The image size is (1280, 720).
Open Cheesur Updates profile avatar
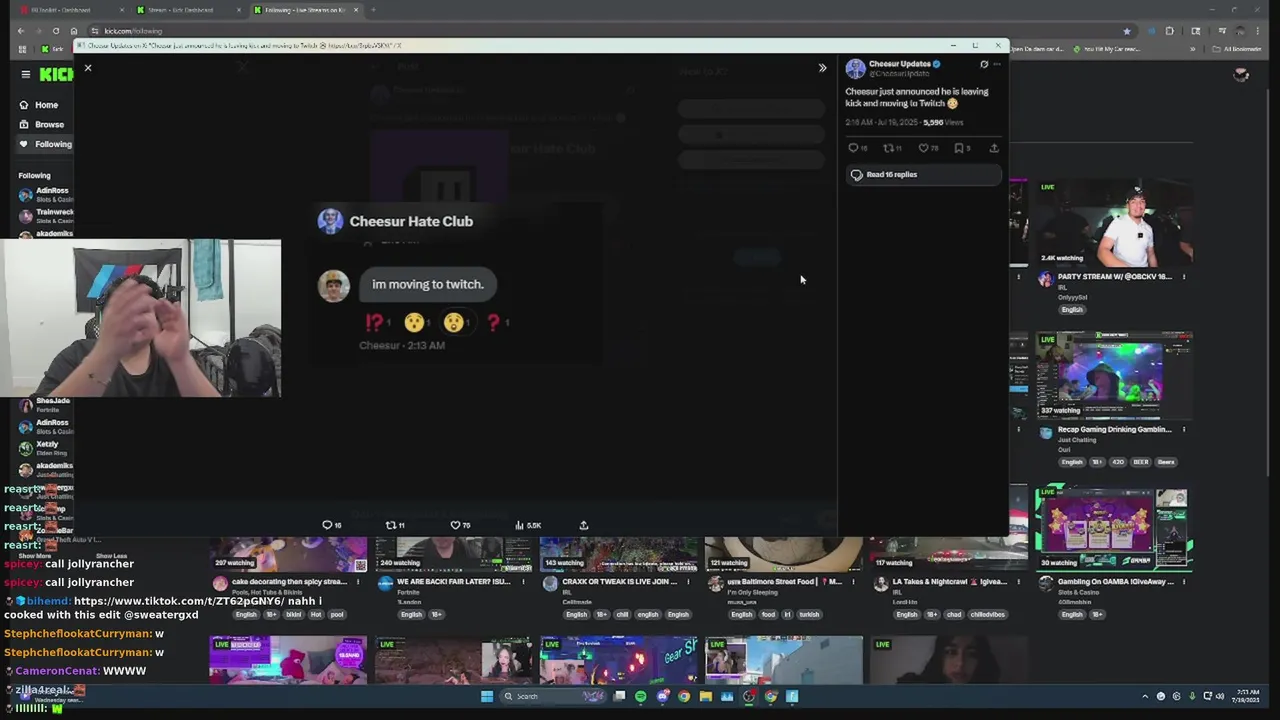click(x=855, y=68)
